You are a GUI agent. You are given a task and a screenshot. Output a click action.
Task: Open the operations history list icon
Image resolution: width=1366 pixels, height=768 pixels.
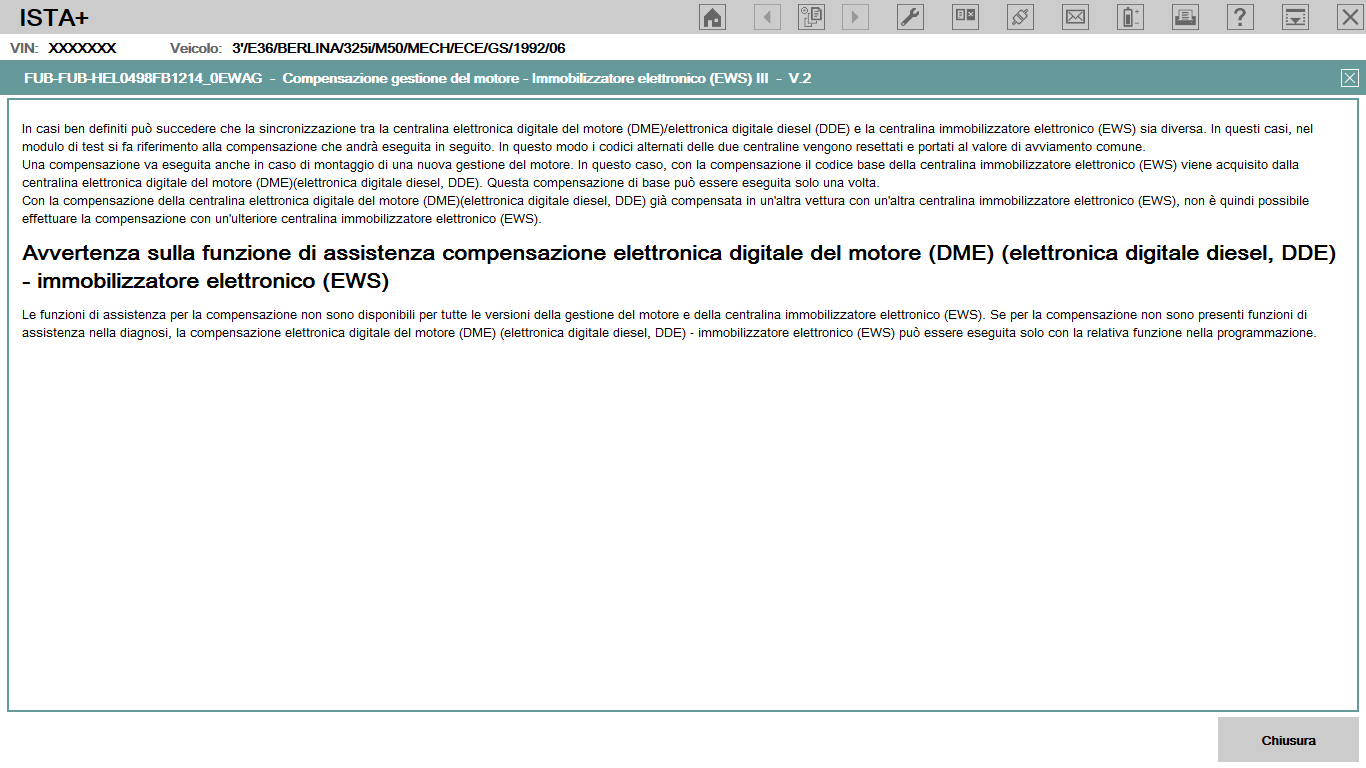pyautogui.click(x=811, y=17)
